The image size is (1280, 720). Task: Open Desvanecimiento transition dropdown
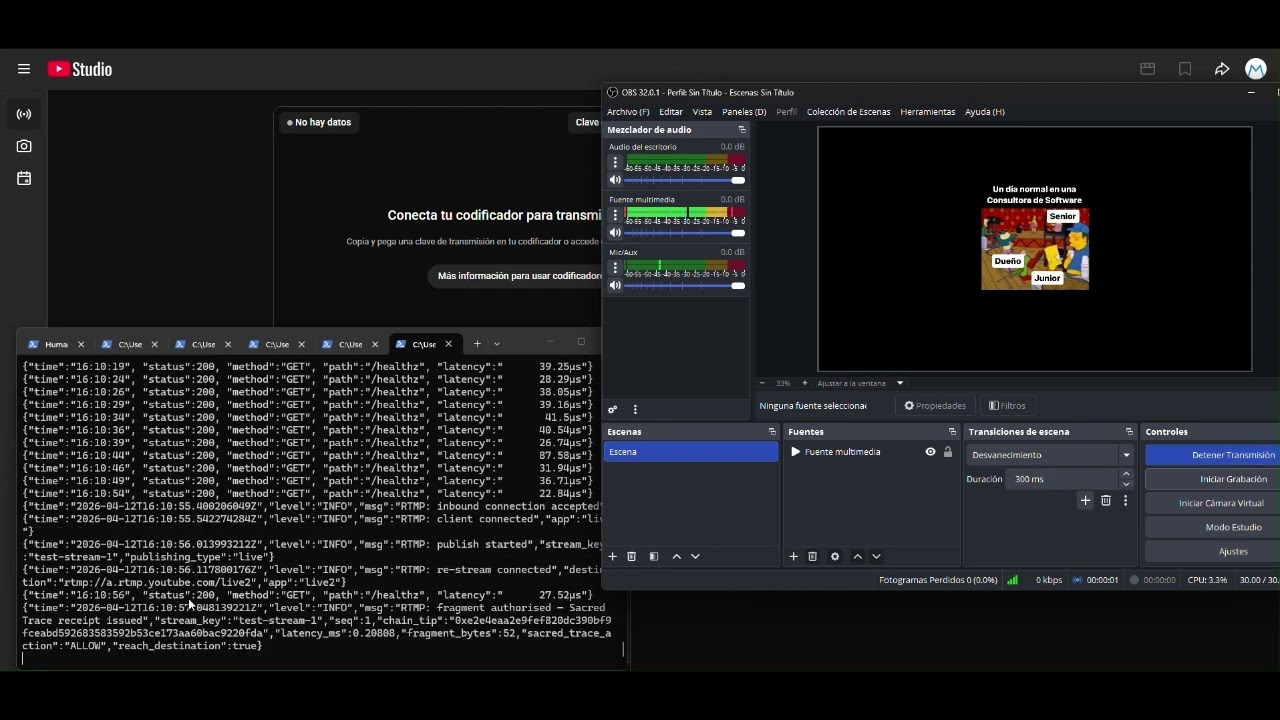[1051, 455]
